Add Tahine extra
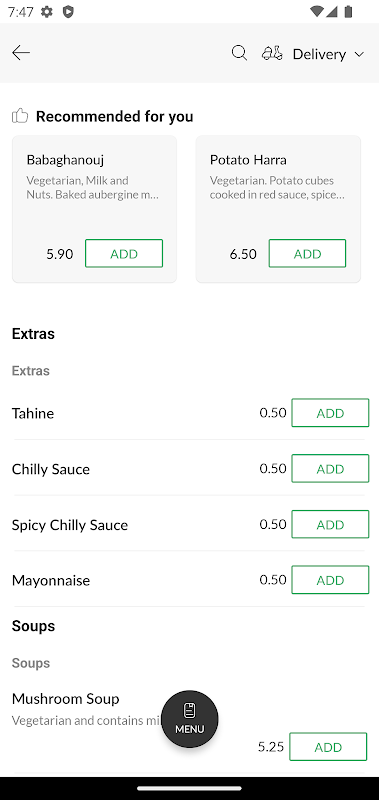The height and width of the screenshot is (800, 379). 330,413
